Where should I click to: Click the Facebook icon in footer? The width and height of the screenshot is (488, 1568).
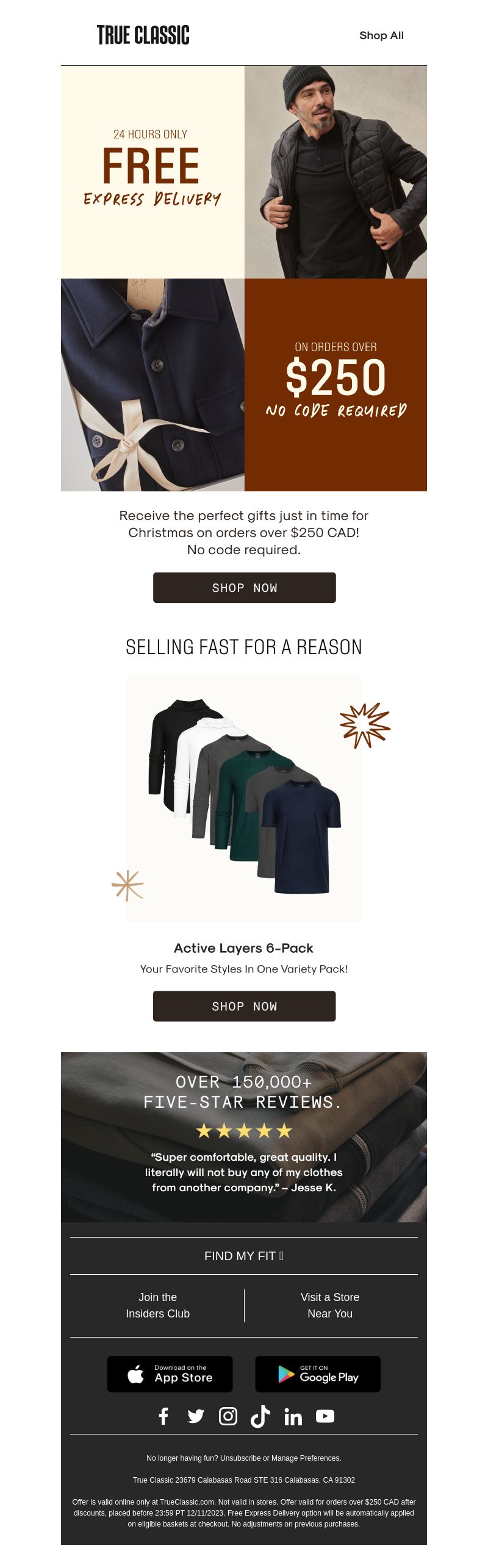(163, 1416)
